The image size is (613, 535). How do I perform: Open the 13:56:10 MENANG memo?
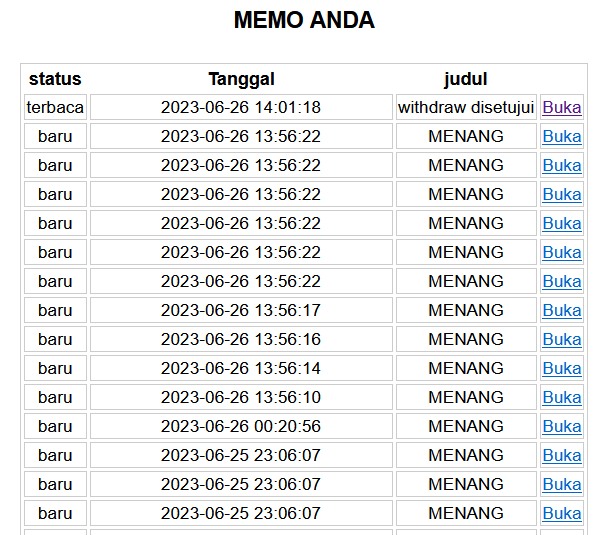click(x=561, y=397)
